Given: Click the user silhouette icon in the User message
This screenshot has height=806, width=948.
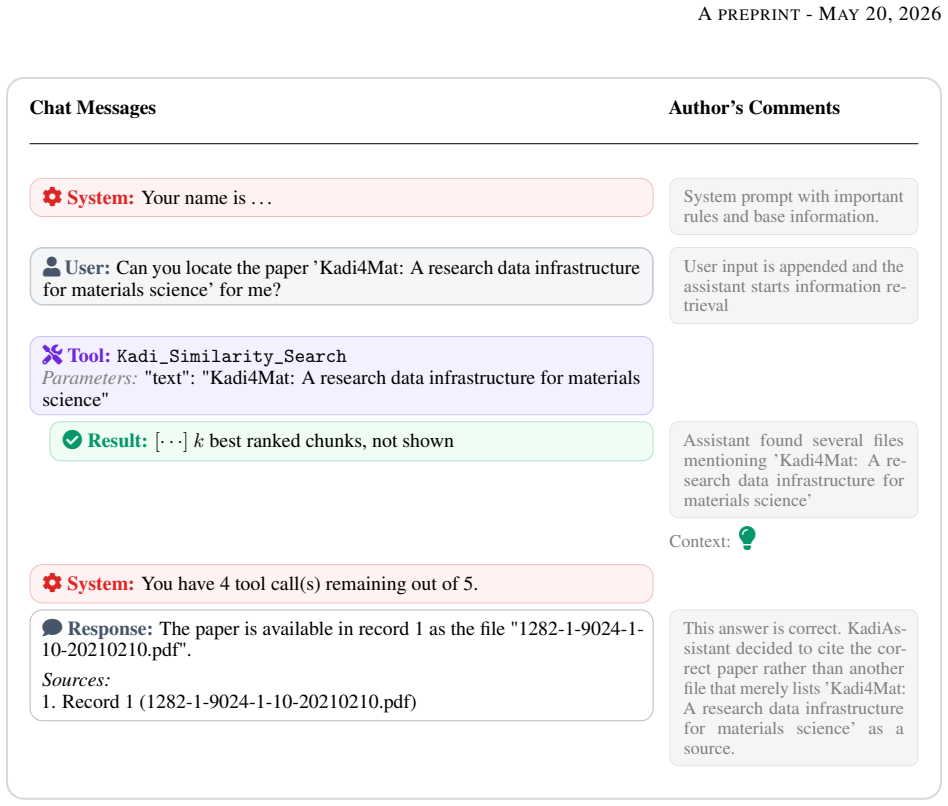Looking at the screenshot, I should click(x=51, y=267).
